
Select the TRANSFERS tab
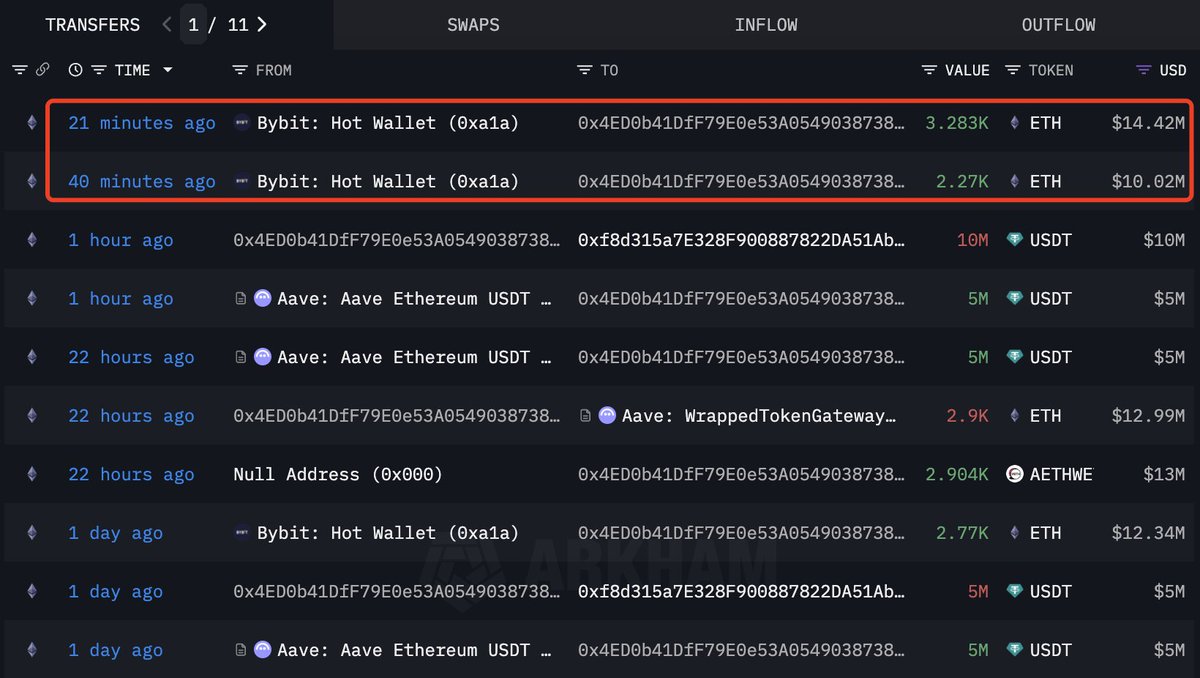91,25
